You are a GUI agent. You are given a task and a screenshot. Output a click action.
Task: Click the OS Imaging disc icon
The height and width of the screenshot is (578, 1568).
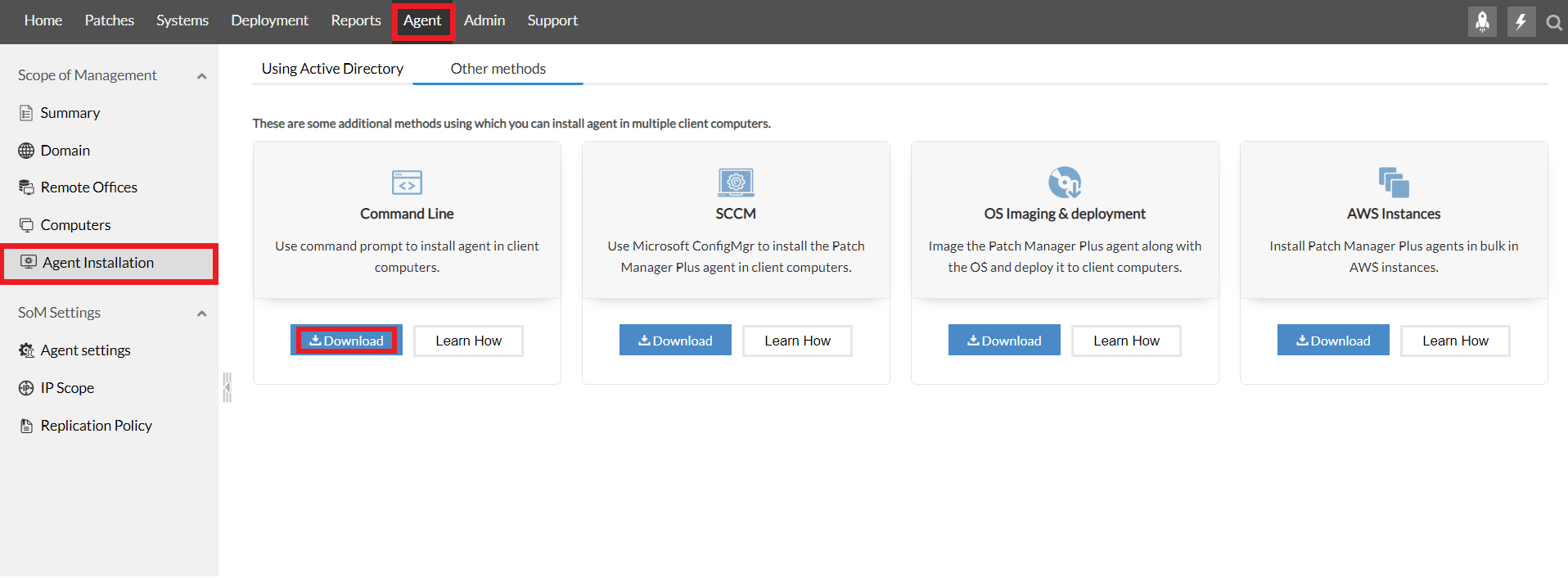pos(1065,183)
